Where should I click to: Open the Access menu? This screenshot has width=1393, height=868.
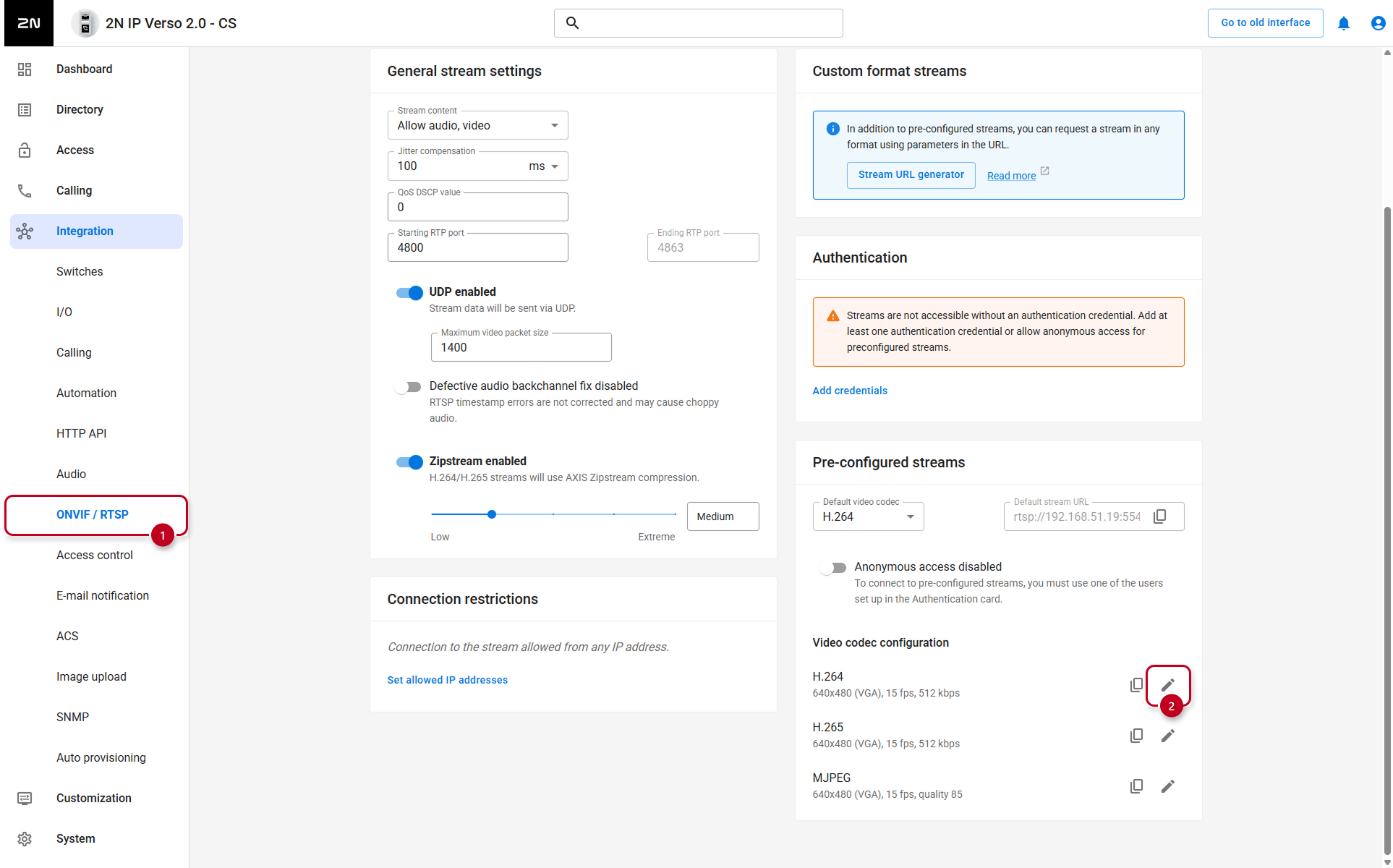pos(96,150)
